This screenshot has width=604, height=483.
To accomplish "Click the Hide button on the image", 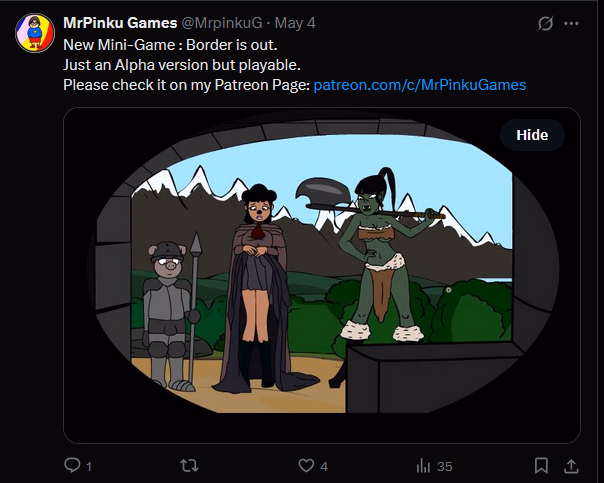I will pyautogui.click(x=532, y=135).
